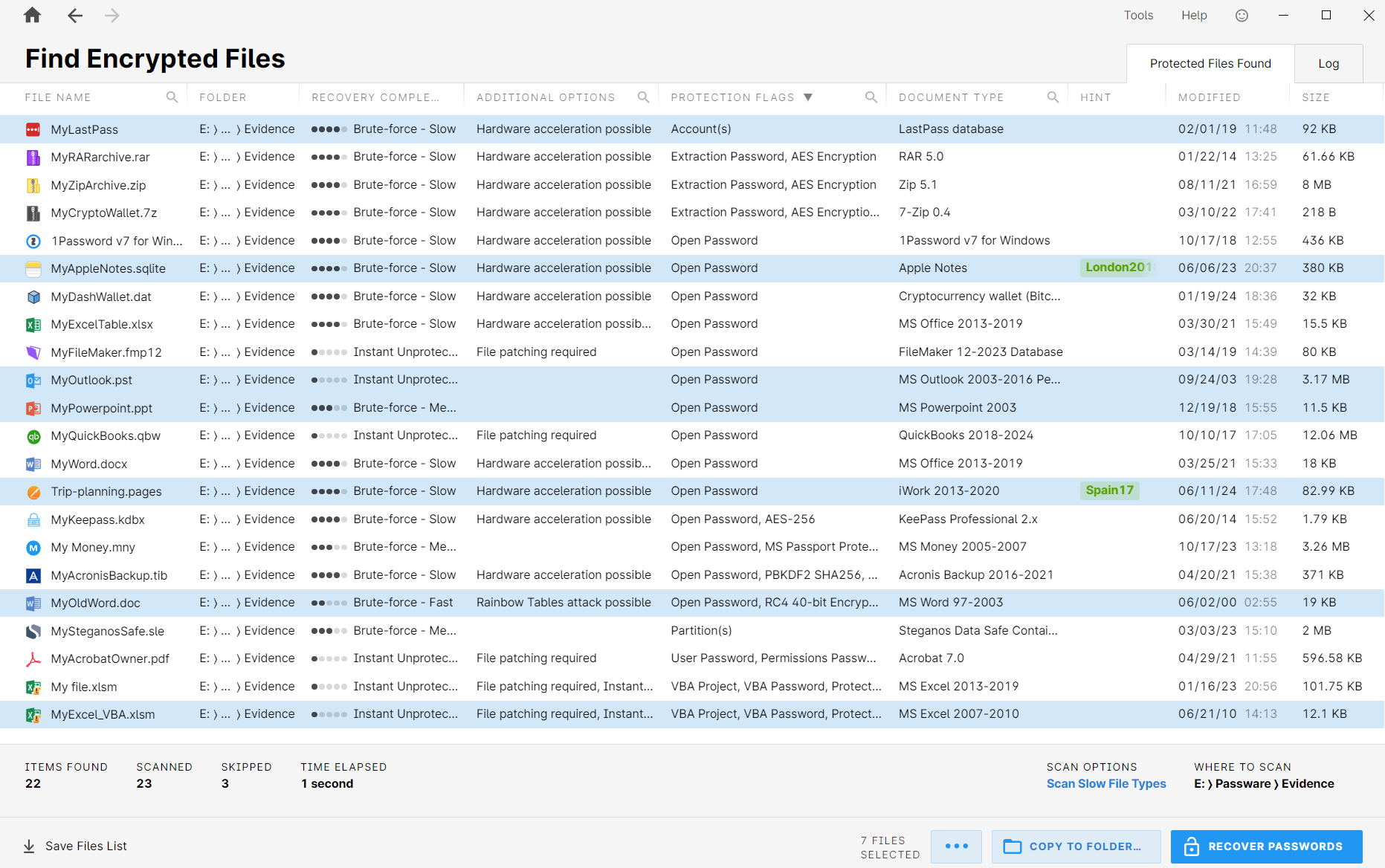Screen dimensions: 1385x868
Task: Click the MySteganosSafe.sle file icon
Action: 33,631
